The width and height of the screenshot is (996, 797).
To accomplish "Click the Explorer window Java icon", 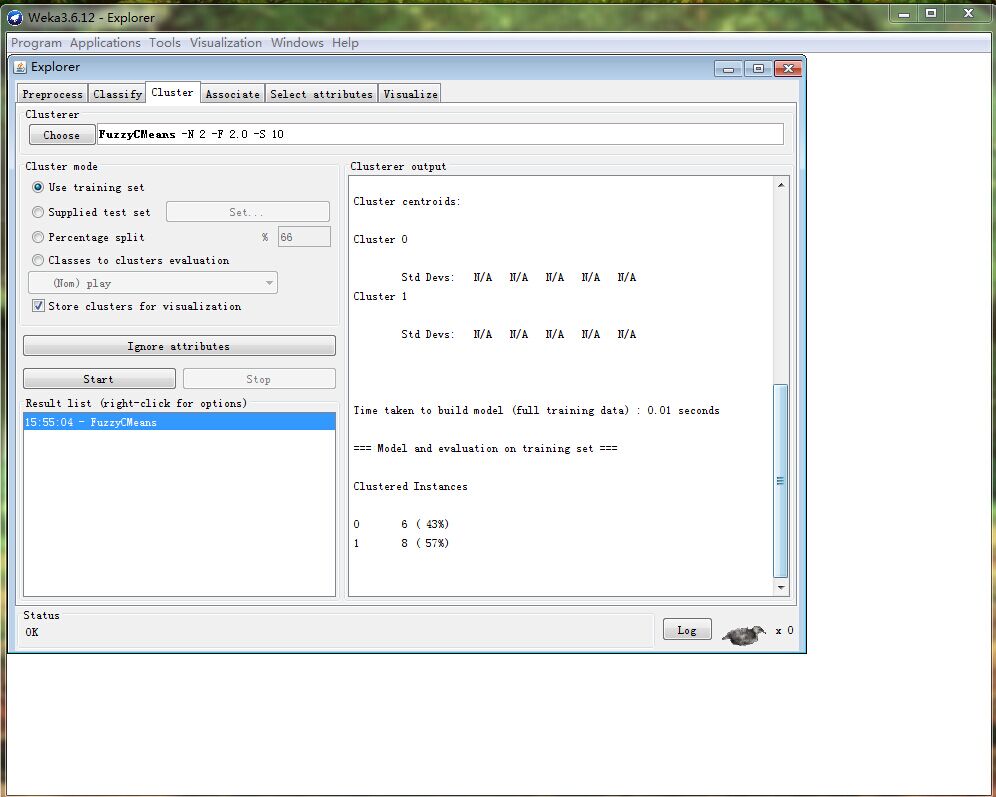I will click(20, 67).
